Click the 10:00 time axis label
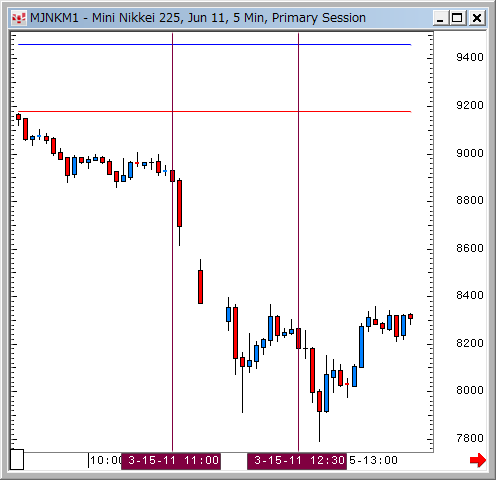This screenshot has height=480, width=496. tap(106, 461)
